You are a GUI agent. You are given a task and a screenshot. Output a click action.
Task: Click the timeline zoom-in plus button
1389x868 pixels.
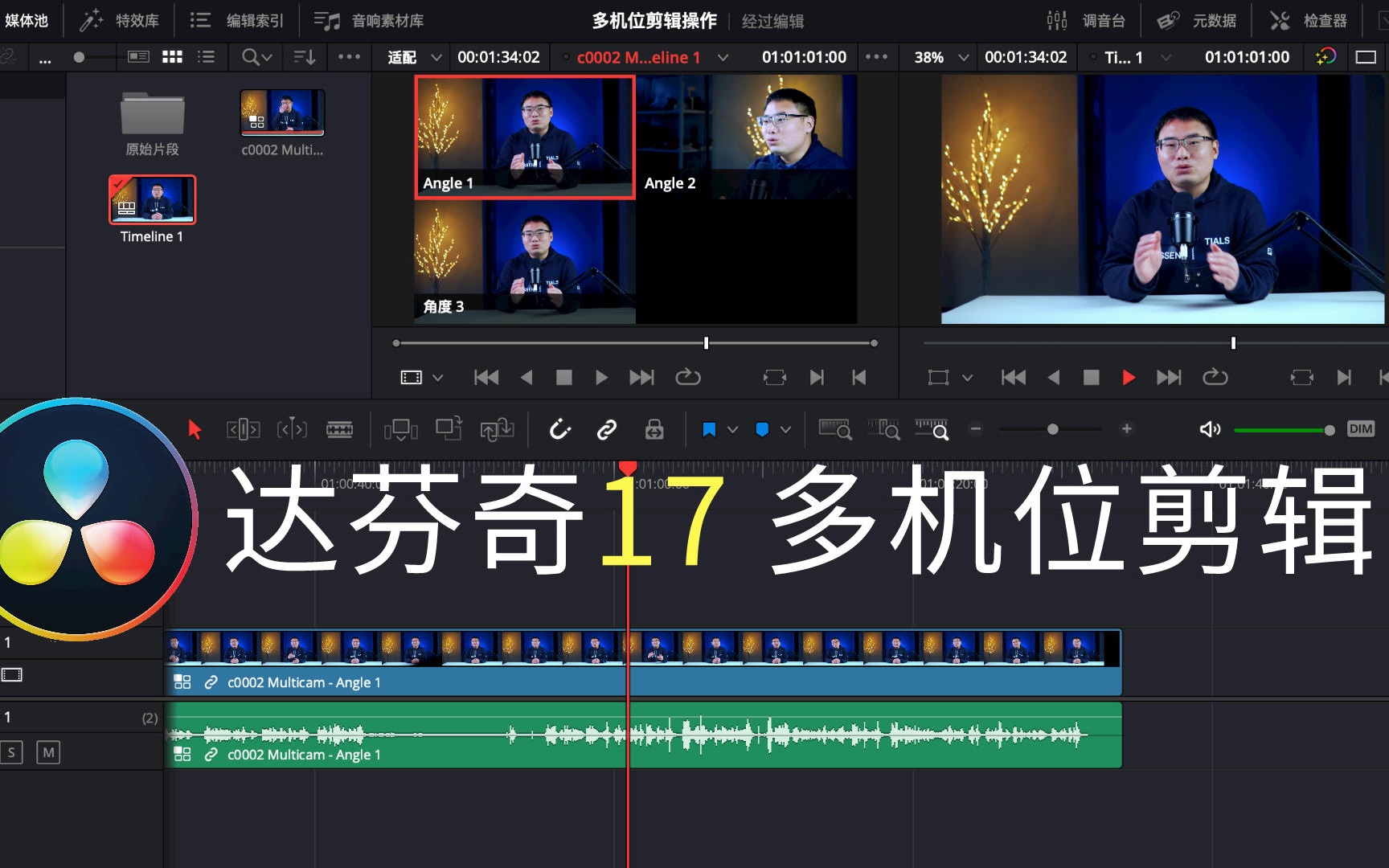click(1127, 429)
